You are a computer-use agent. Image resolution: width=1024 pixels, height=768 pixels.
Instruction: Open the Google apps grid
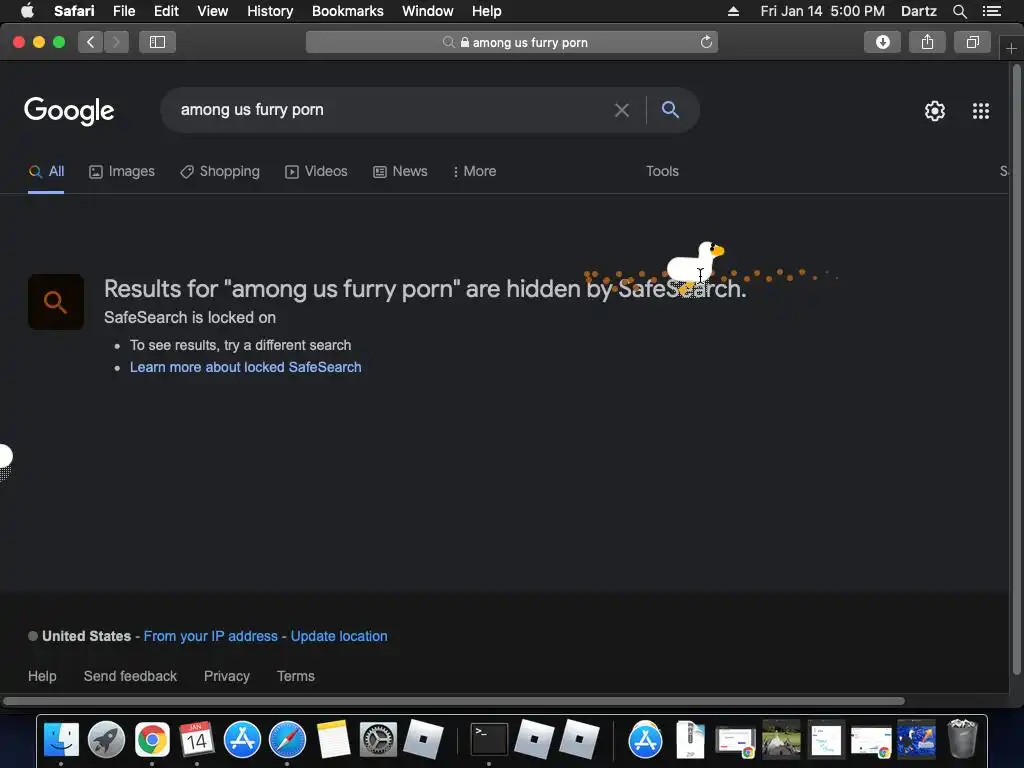(x=980, y=111)
